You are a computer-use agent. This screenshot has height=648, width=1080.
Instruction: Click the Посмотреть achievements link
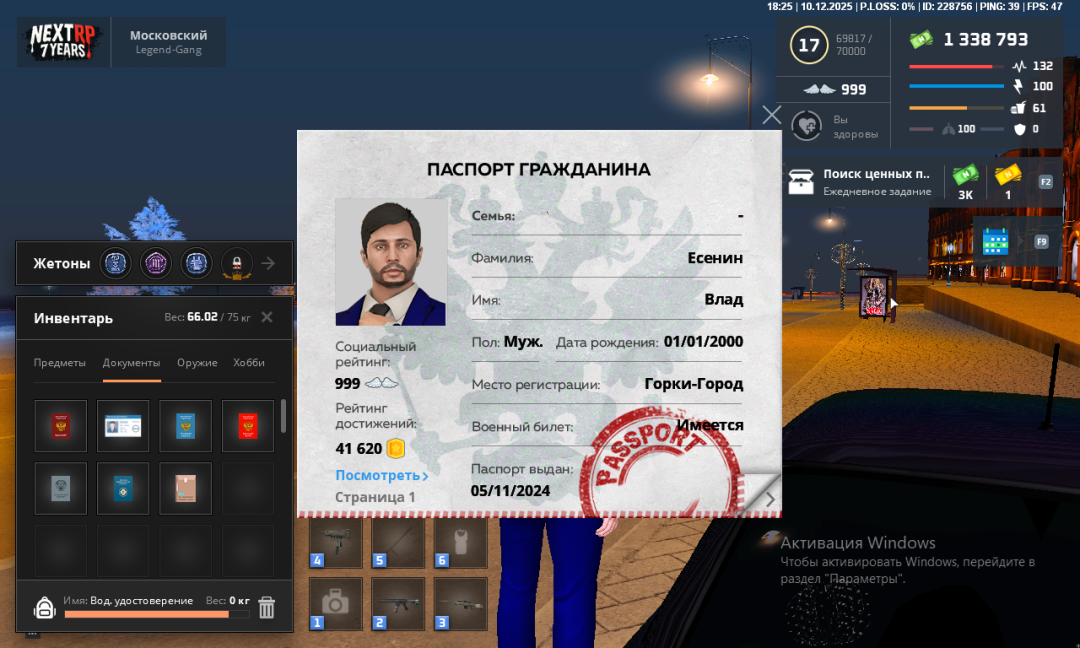(x=382, y=476)
